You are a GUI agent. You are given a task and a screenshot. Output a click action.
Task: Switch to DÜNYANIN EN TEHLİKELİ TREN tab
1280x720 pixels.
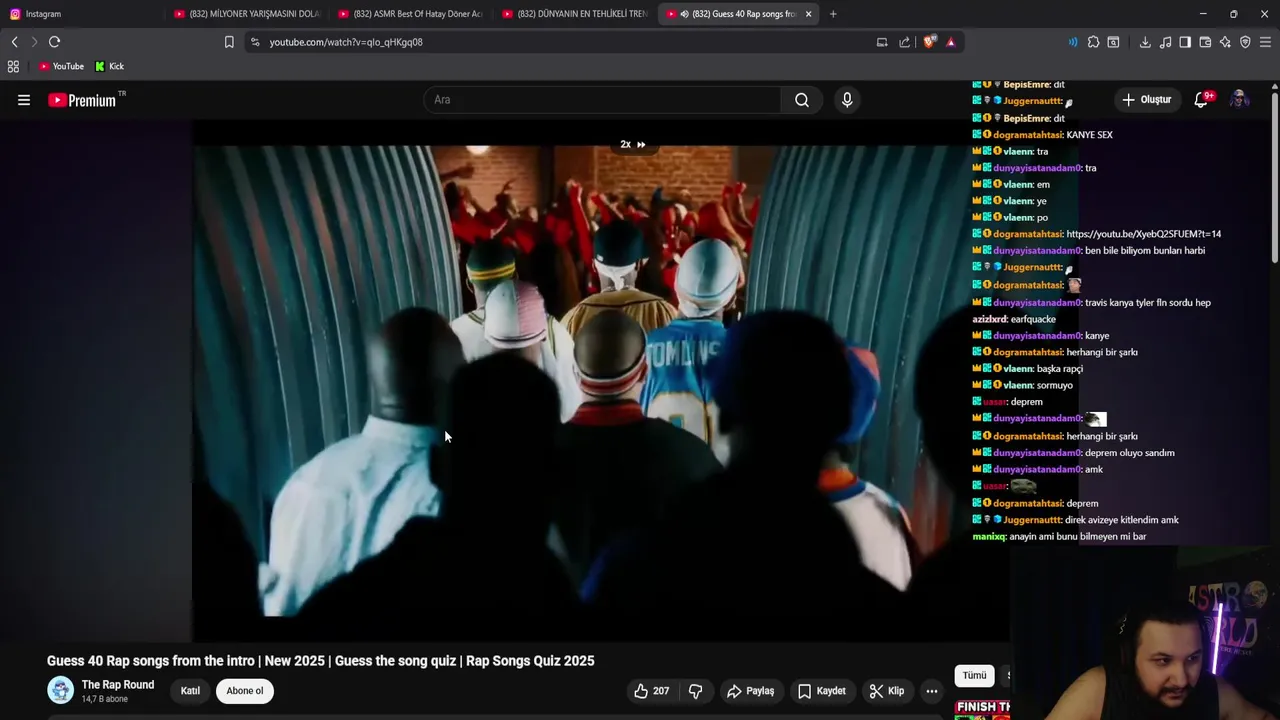[574, 14]
